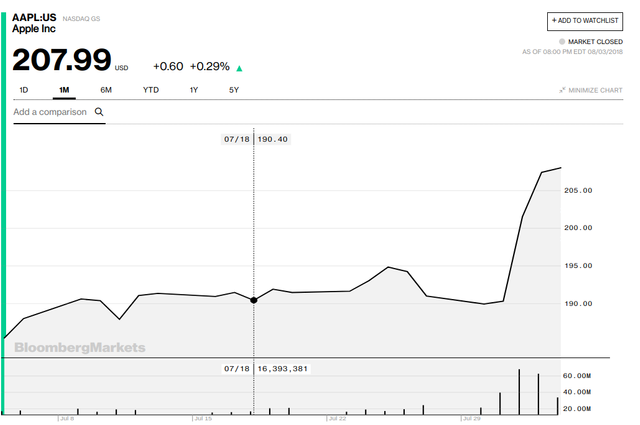Select the 1D time range tab
The width and height of the screenshot is (640, 425).
(24, 90)
